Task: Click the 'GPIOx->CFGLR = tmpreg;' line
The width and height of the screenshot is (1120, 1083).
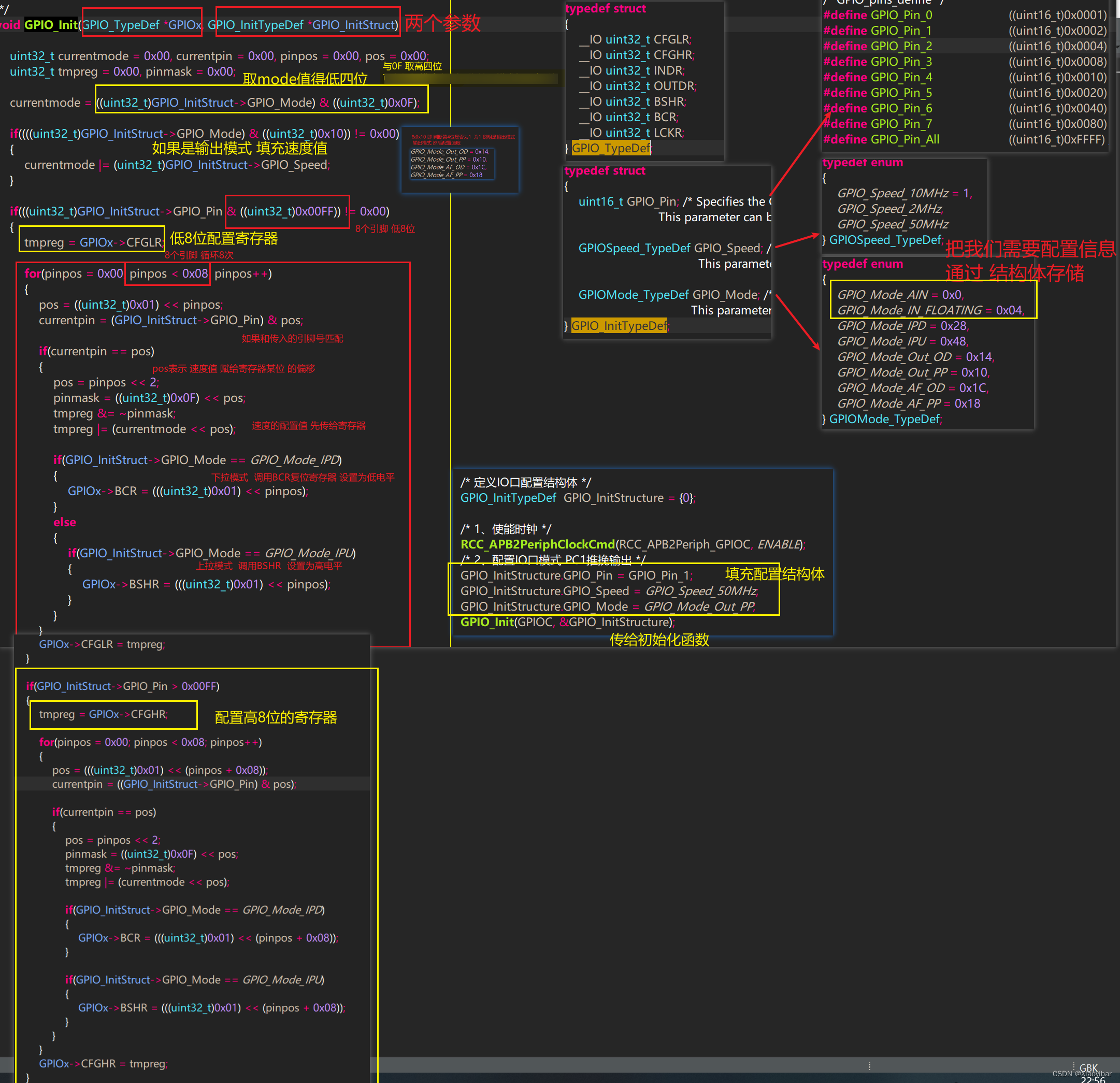Action: pyautogui.click(x=102, y=644)
